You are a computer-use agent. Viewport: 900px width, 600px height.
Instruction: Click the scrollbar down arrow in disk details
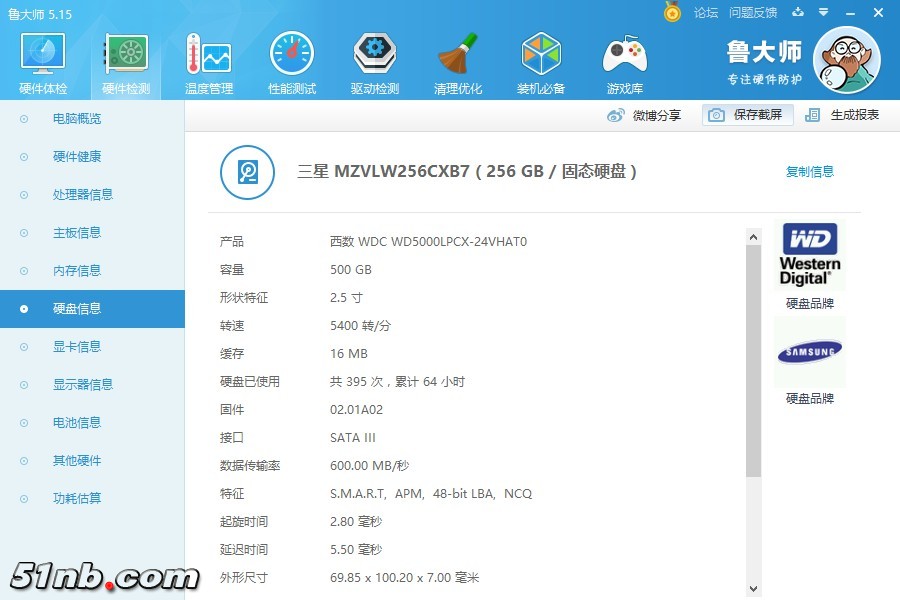point(754,589)
